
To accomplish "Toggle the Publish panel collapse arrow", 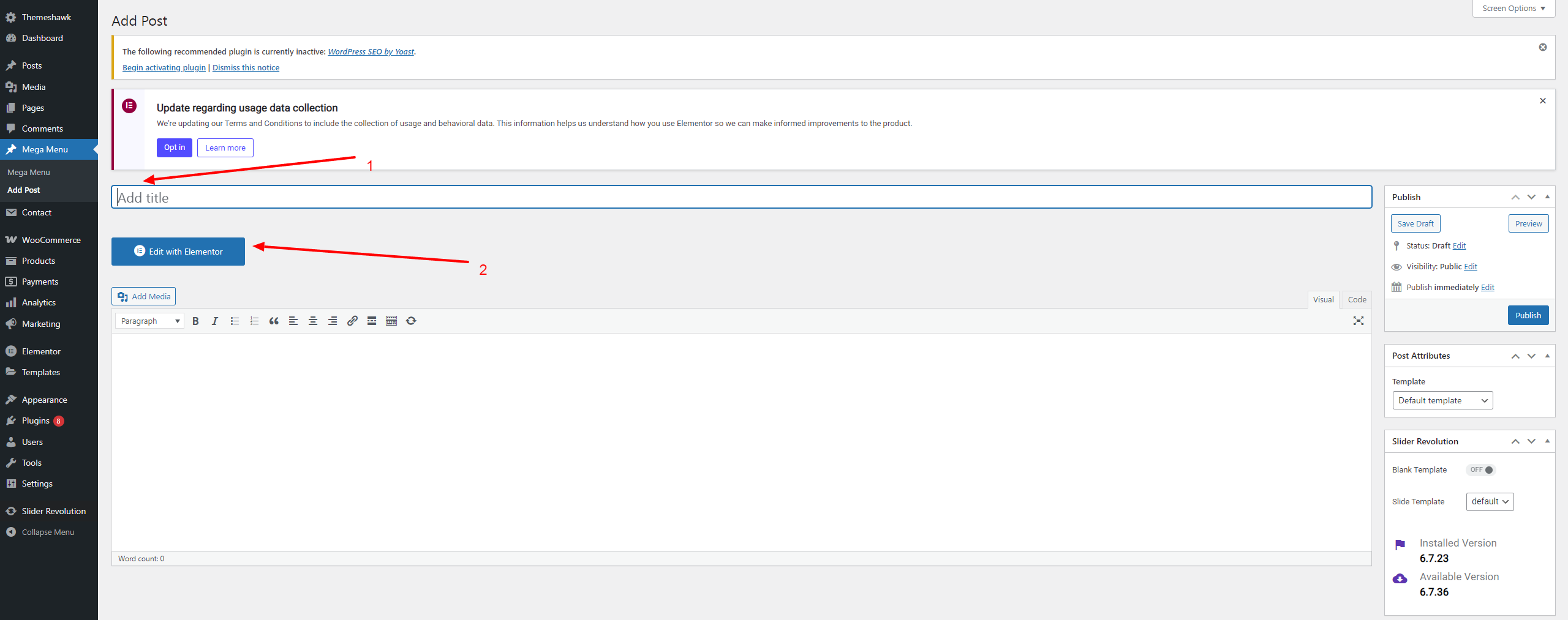I will coord(1547,197).
